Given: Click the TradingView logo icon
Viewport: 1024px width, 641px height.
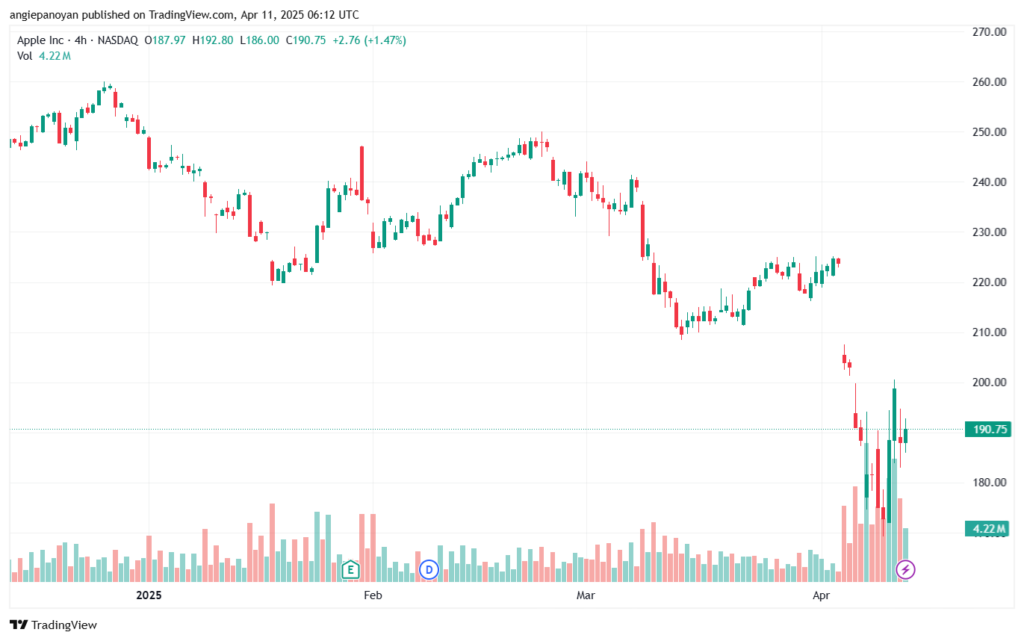Looking at the screenshot, I should click(18, 625).
